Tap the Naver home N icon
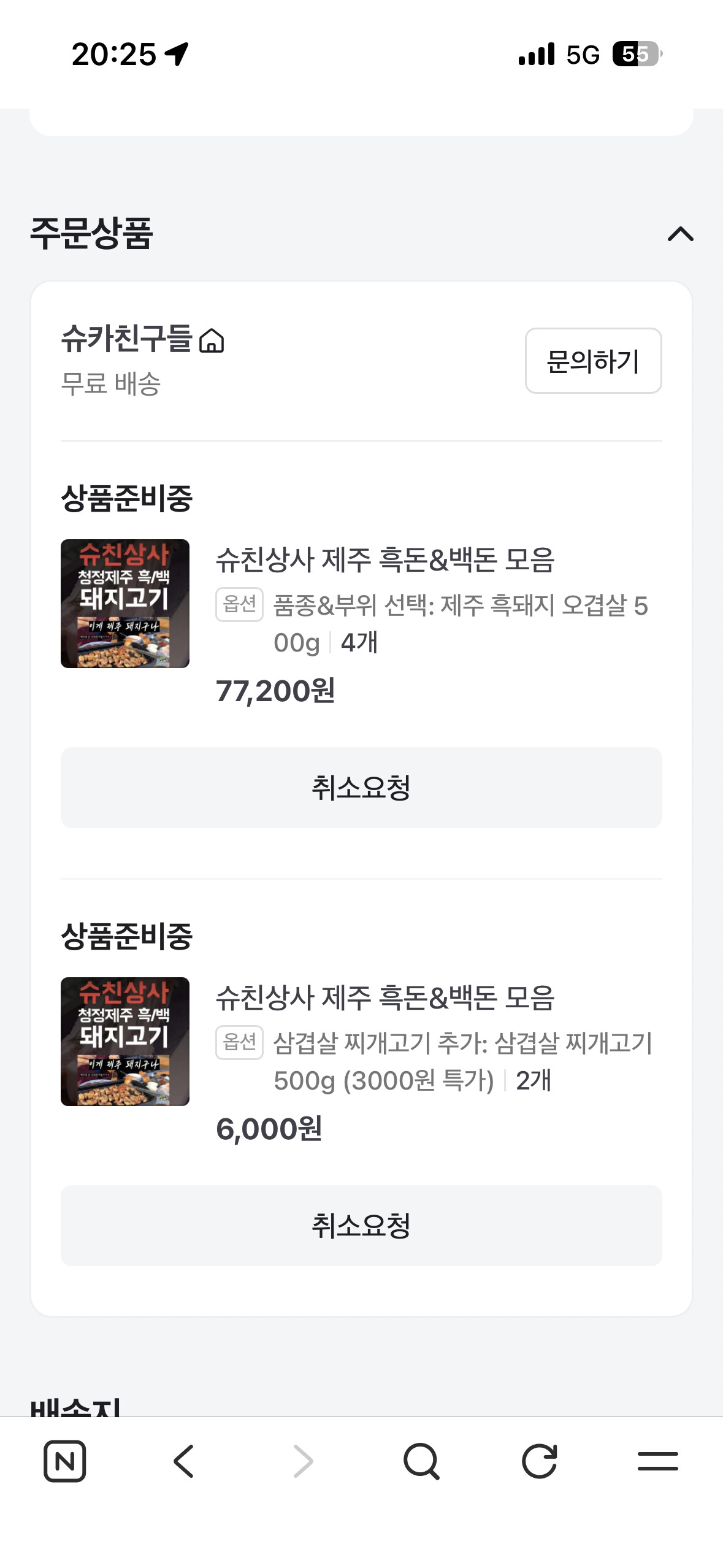723x1568 pixels. [x=65, y=1461]
